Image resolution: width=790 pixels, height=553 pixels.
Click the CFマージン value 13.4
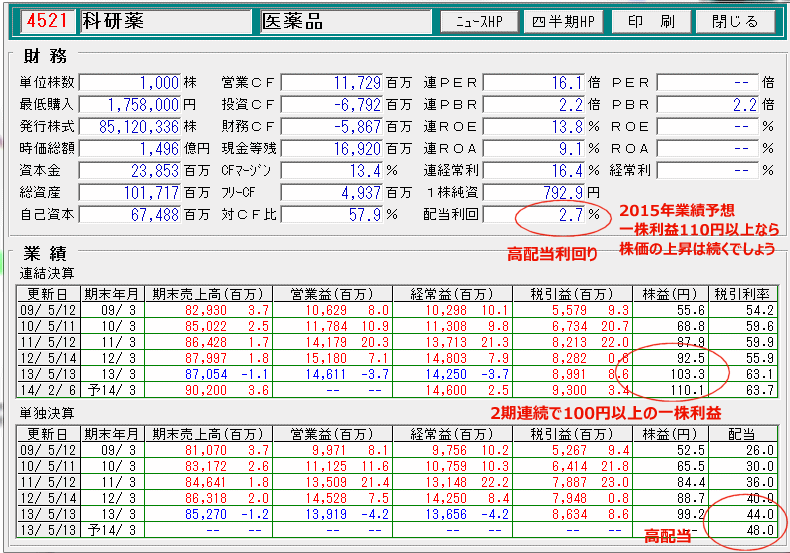(332, 171)
